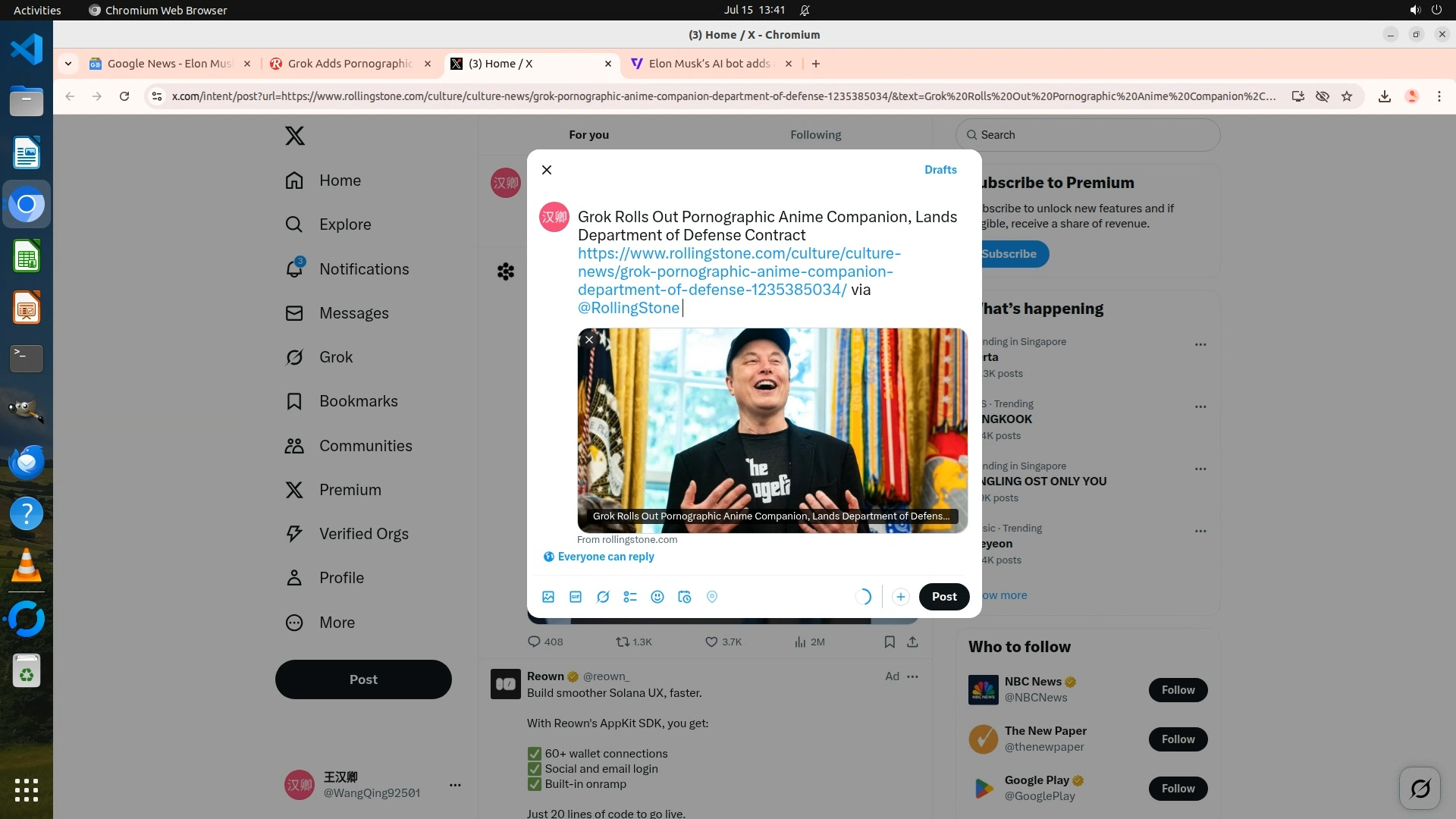Open the emoji picker icon
1456x819 pixels.
coord(657,597)
